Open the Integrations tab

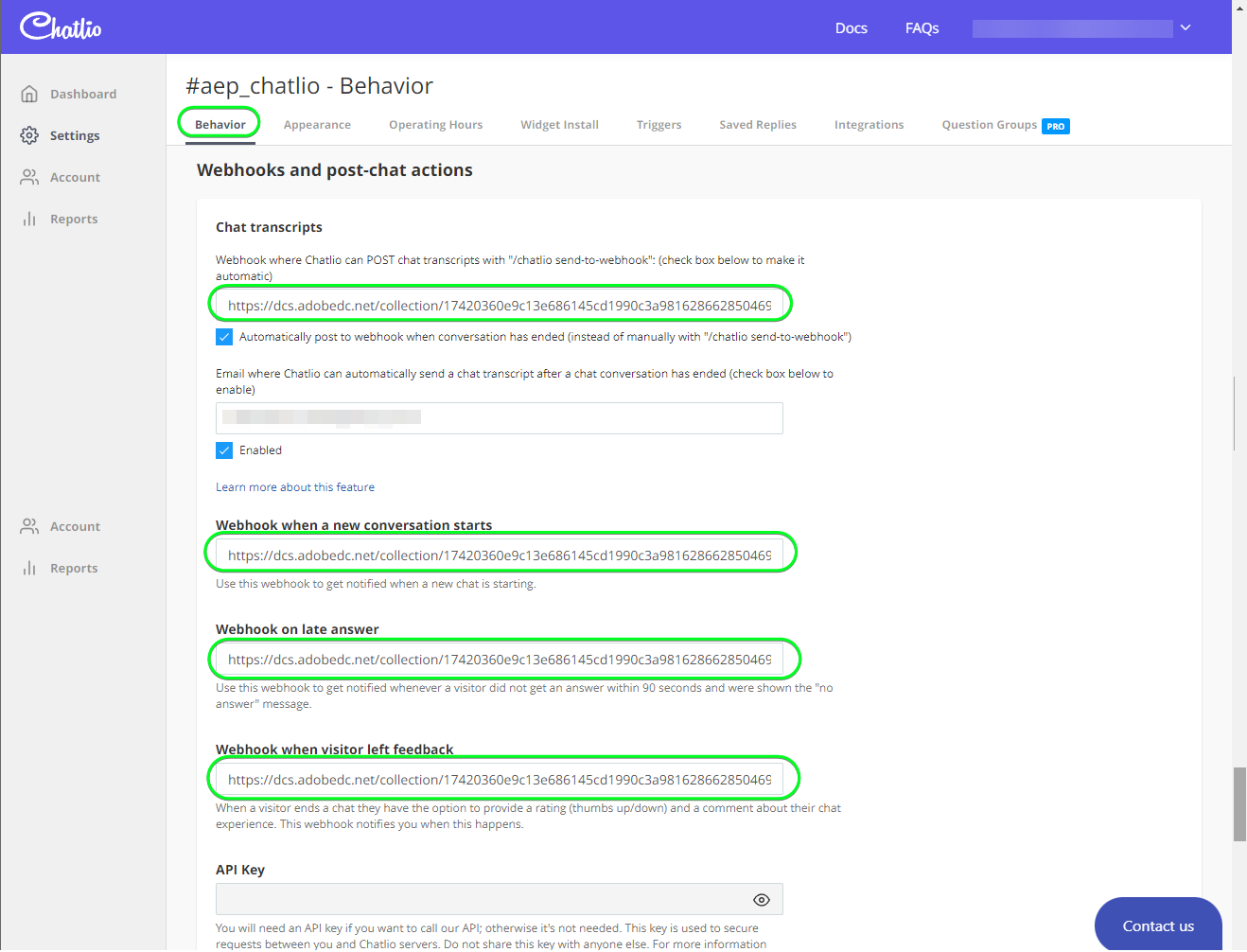[869, 125]
